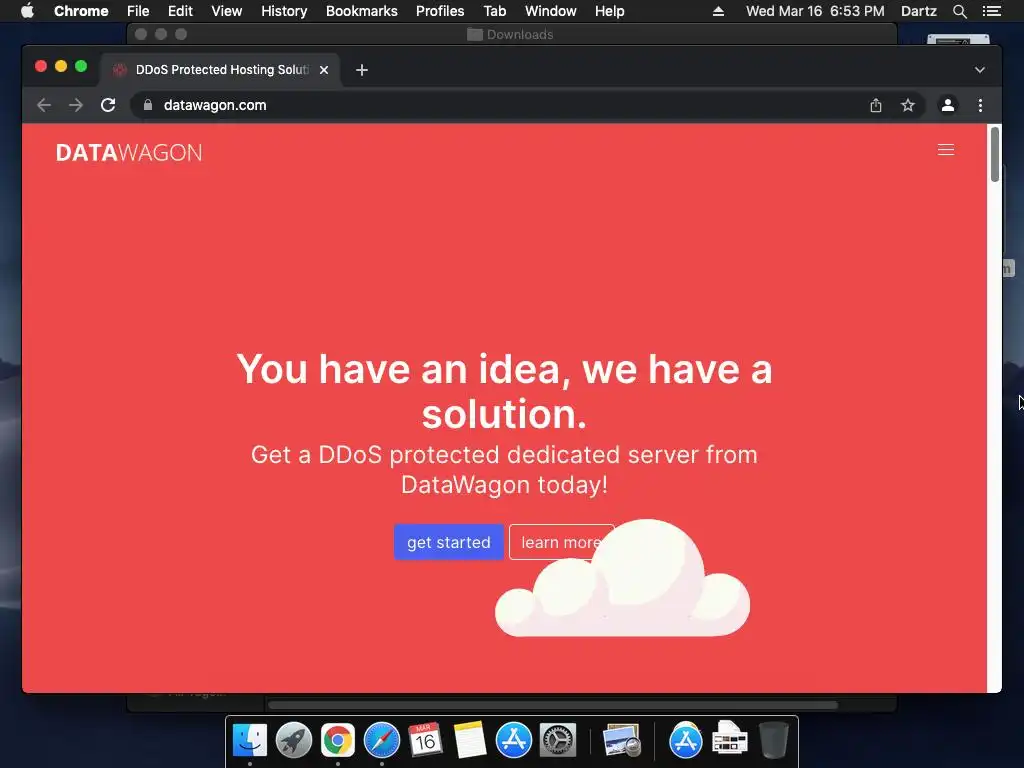Screen dimensions: 1024x768
Task: Open the History menu
Action: pos(284,11)
